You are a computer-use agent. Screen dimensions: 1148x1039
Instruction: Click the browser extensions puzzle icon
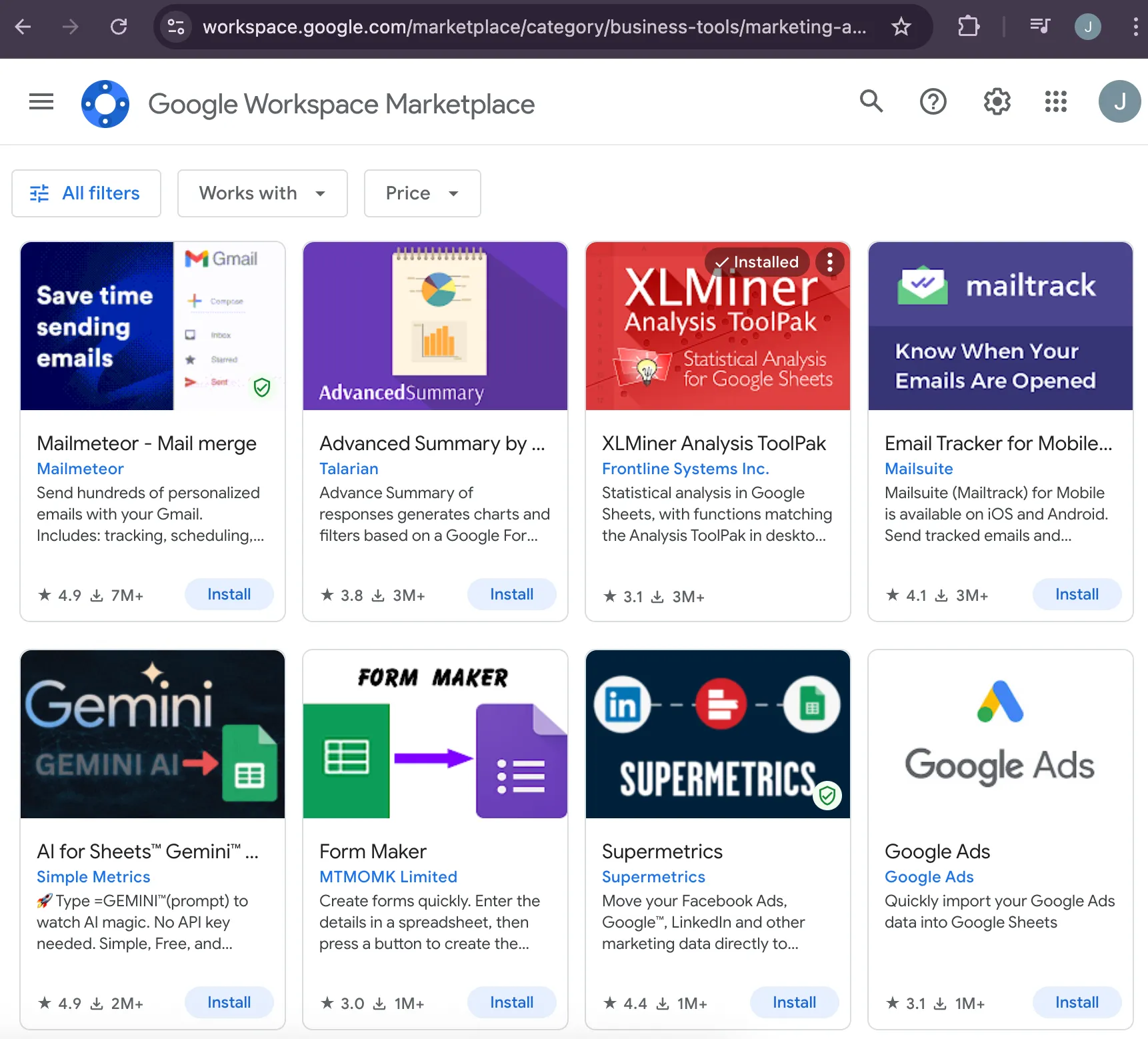point(968,27)
